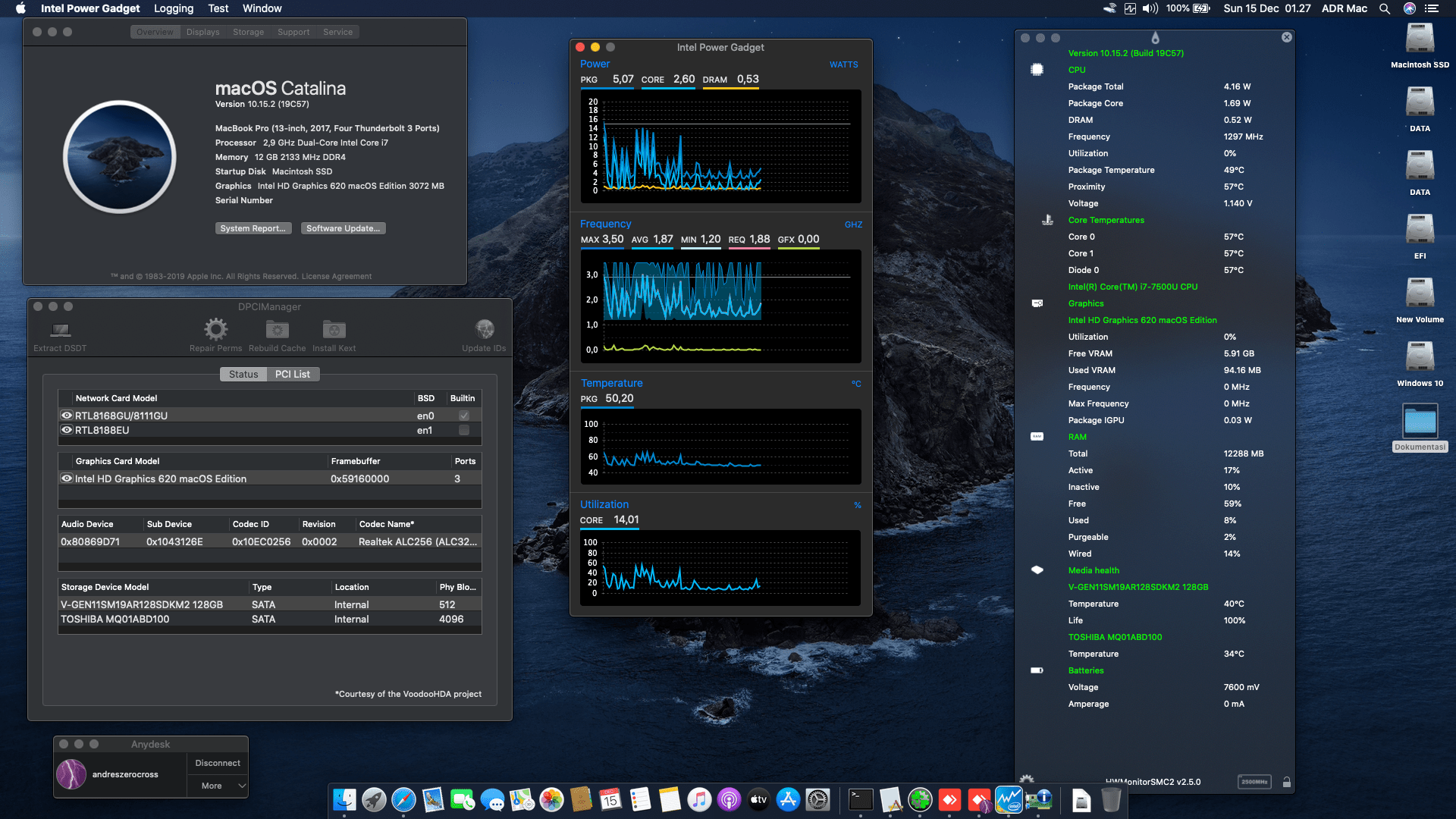
Task: Click the Rebuild Cache folder icon
Action: [276, 328]
